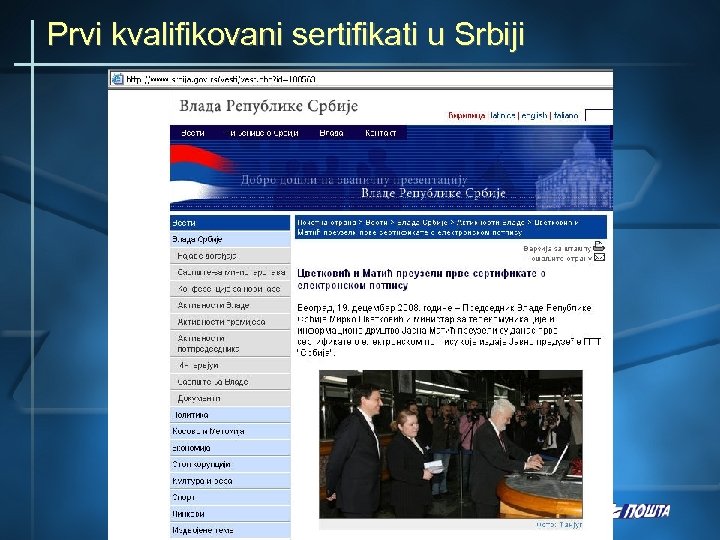This screenshot has width=720, height=540.
Task: Click the Пошта logo on the slide
Action: point(641,511)
